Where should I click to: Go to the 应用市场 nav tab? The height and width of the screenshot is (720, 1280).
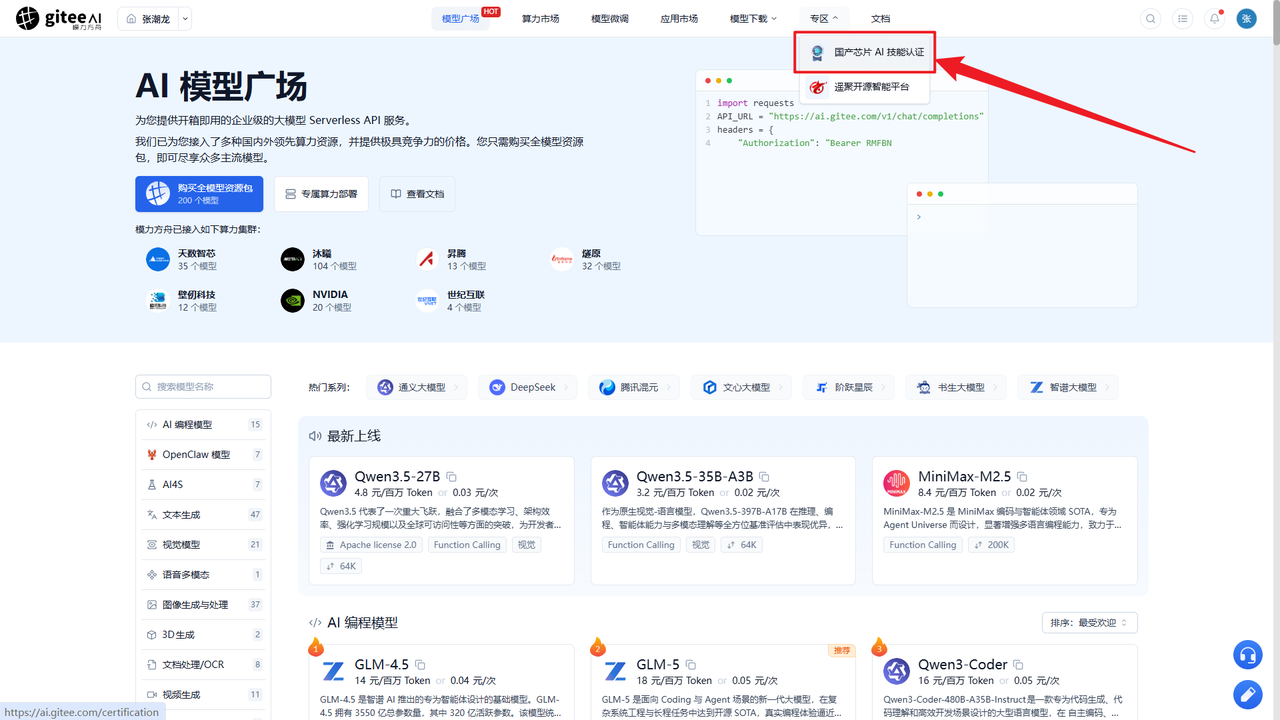pyautogui.click(x=679, y=19)
